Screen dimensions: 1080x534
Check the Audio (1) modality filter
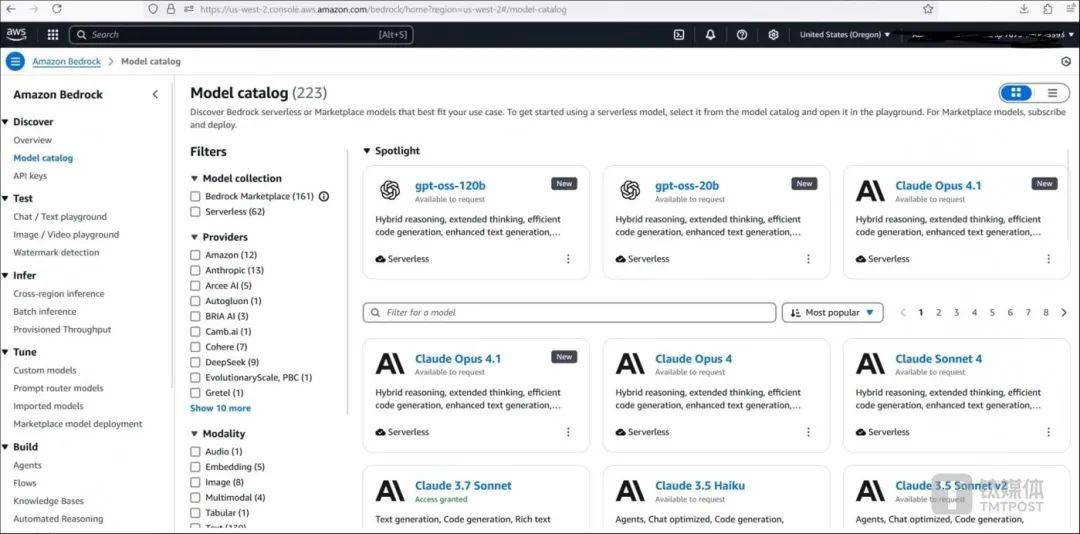195,451
